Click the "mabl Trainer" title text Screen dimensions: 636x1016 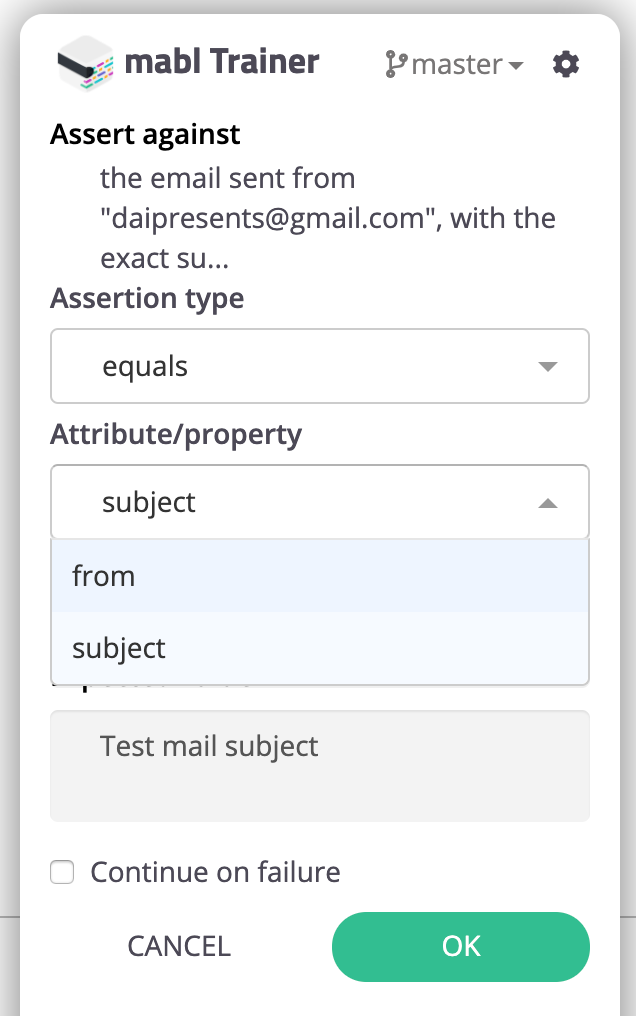(221, 63)
